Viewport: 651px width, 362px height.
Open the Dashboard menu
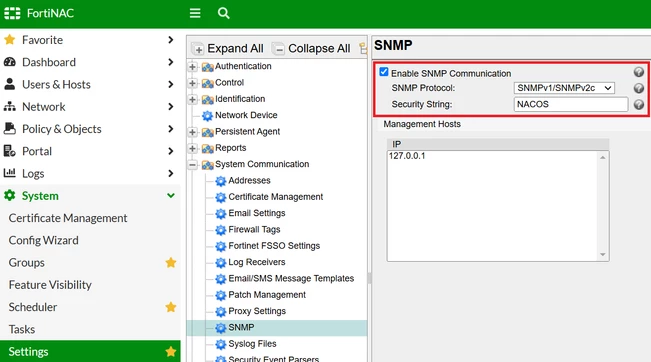tap(90, 62)
